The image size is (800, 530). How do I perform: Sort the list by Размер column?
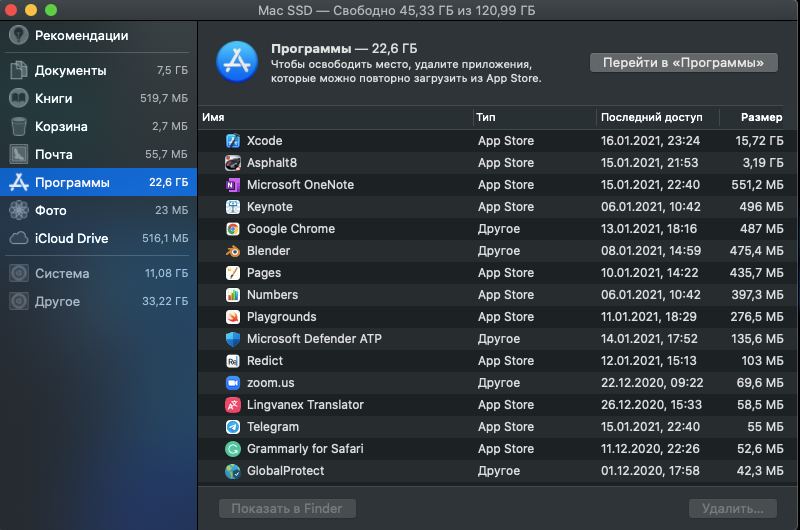761,117
